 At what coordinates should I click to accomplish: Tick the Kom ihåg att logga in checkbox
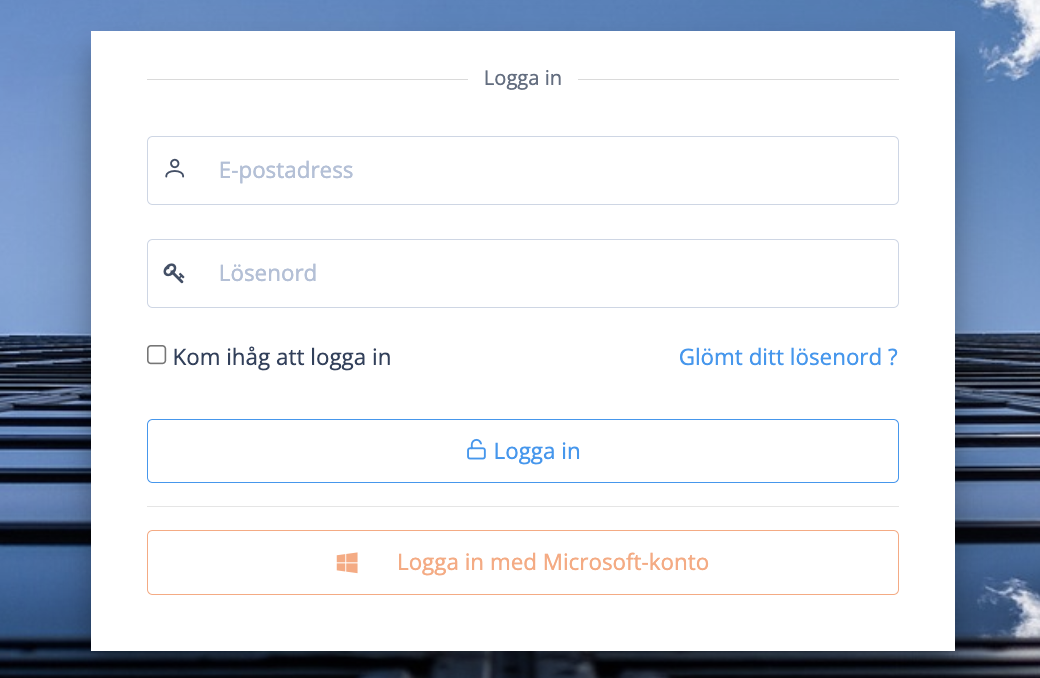coord(157,355)
